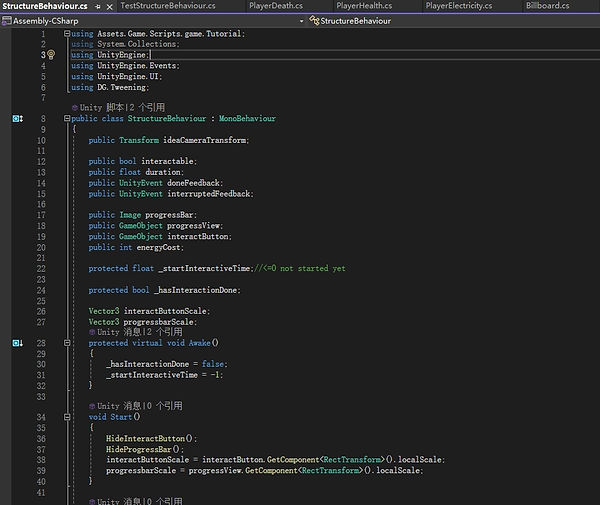Image resolution: width=600 pixels, height=505 pixels.
Task: Click the interactable field on line 12
Action: [167, 161]
